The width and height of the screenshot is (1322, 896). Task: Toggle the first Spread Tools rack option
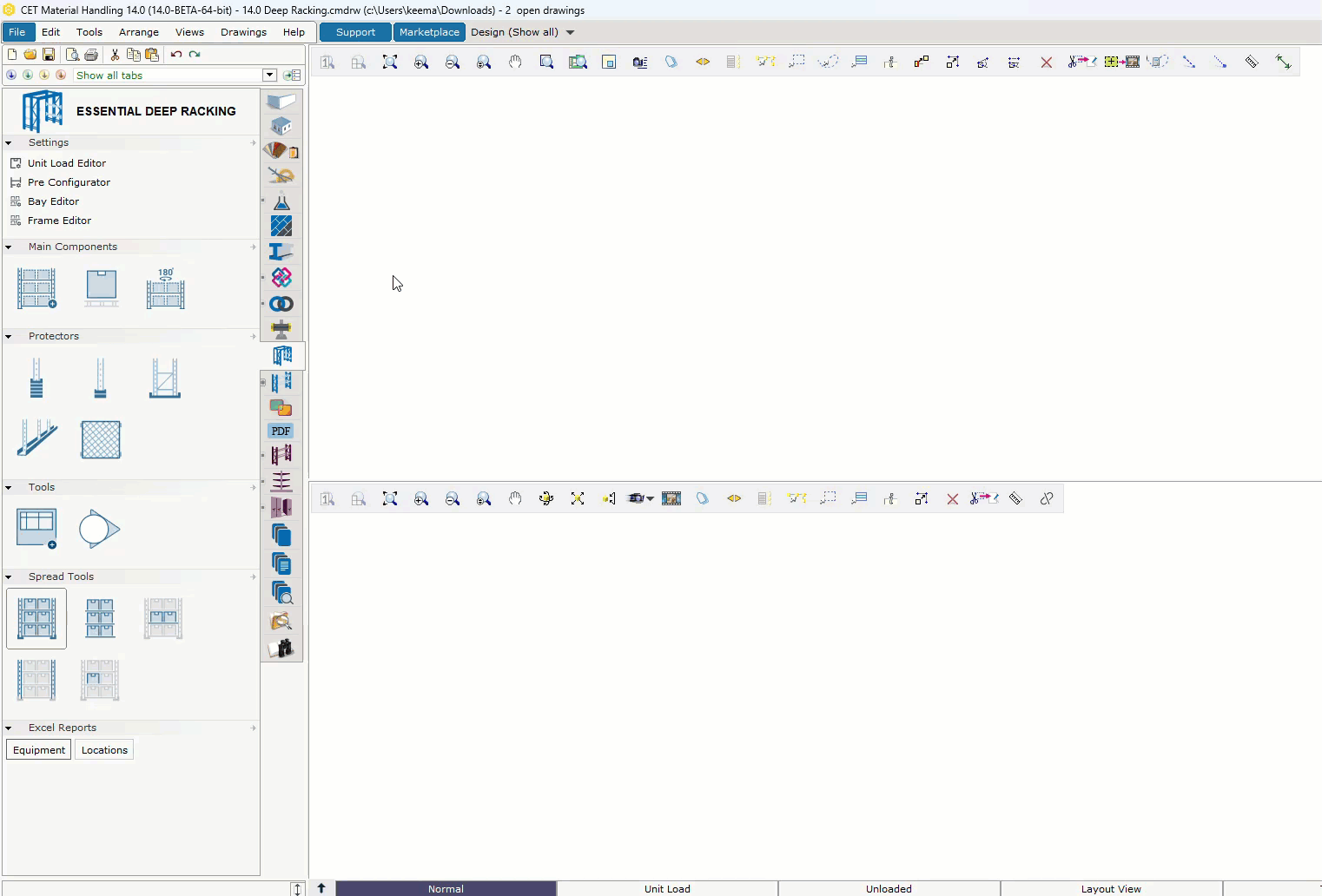tap(36, 618)
